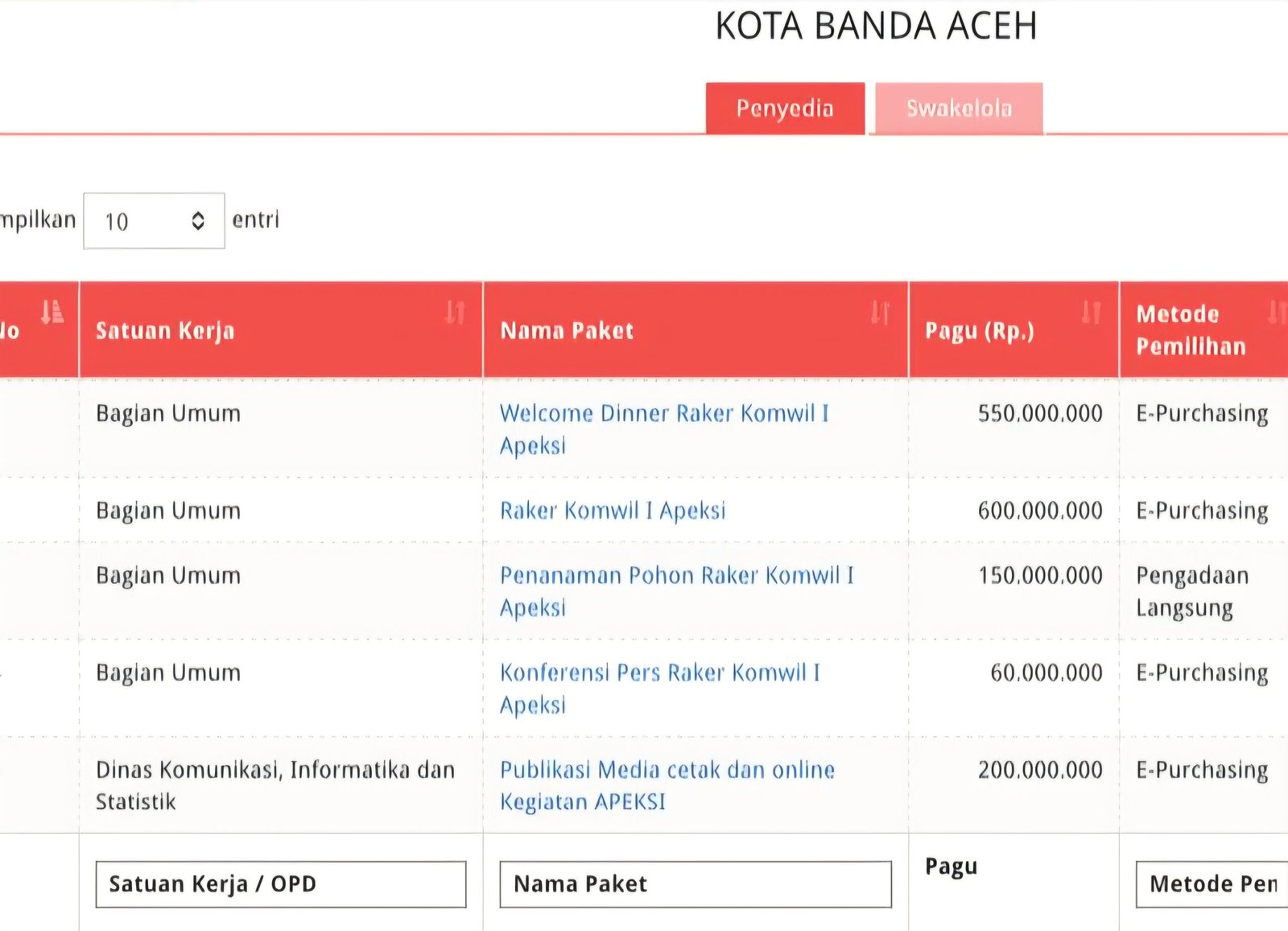Click sort icon in Satuan Kerja column
This screenshot has height=931, width=1288.
pos(456,312)
